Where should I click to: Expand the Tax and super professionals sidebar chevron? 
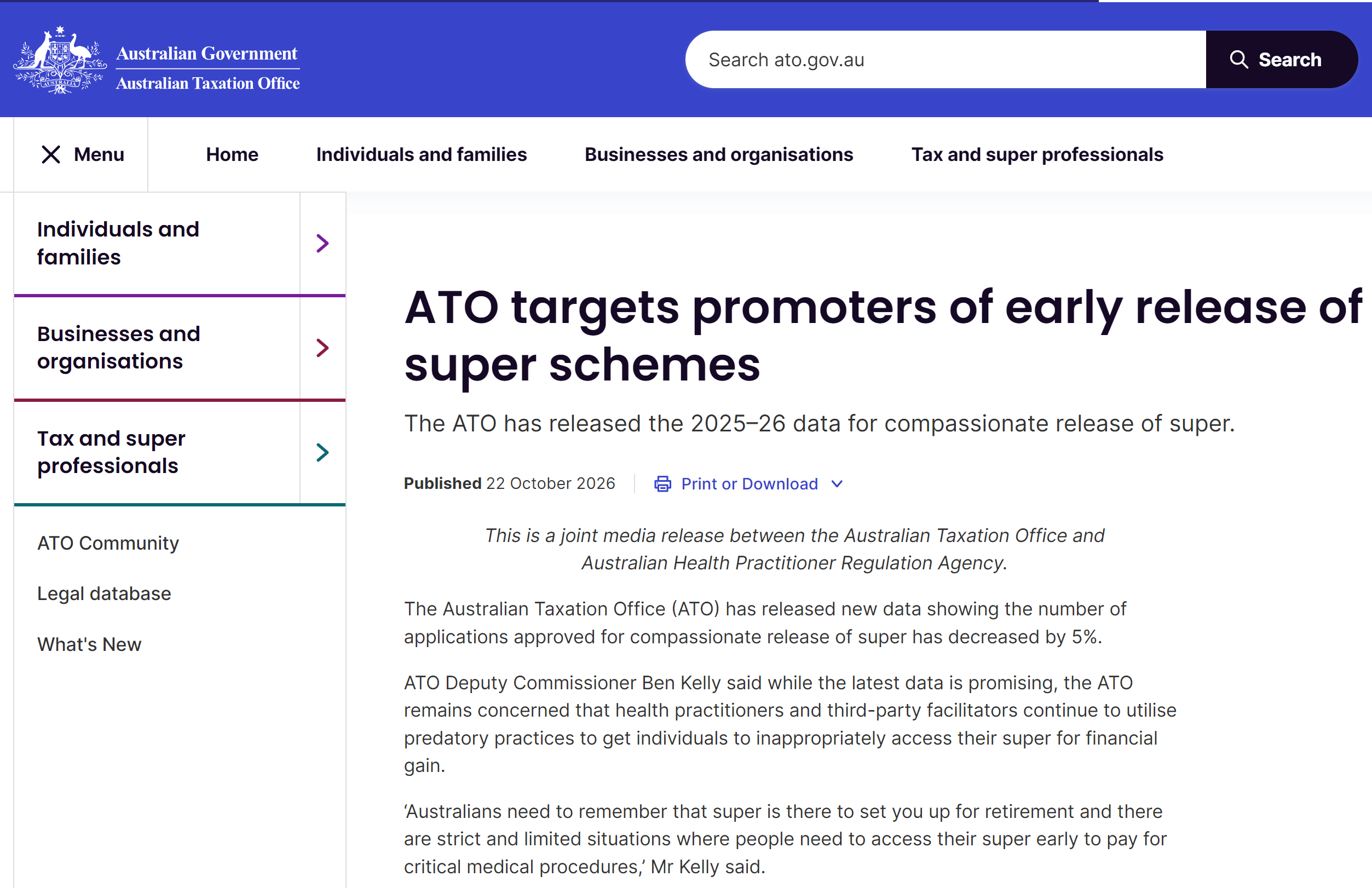[x=323, y=453]
